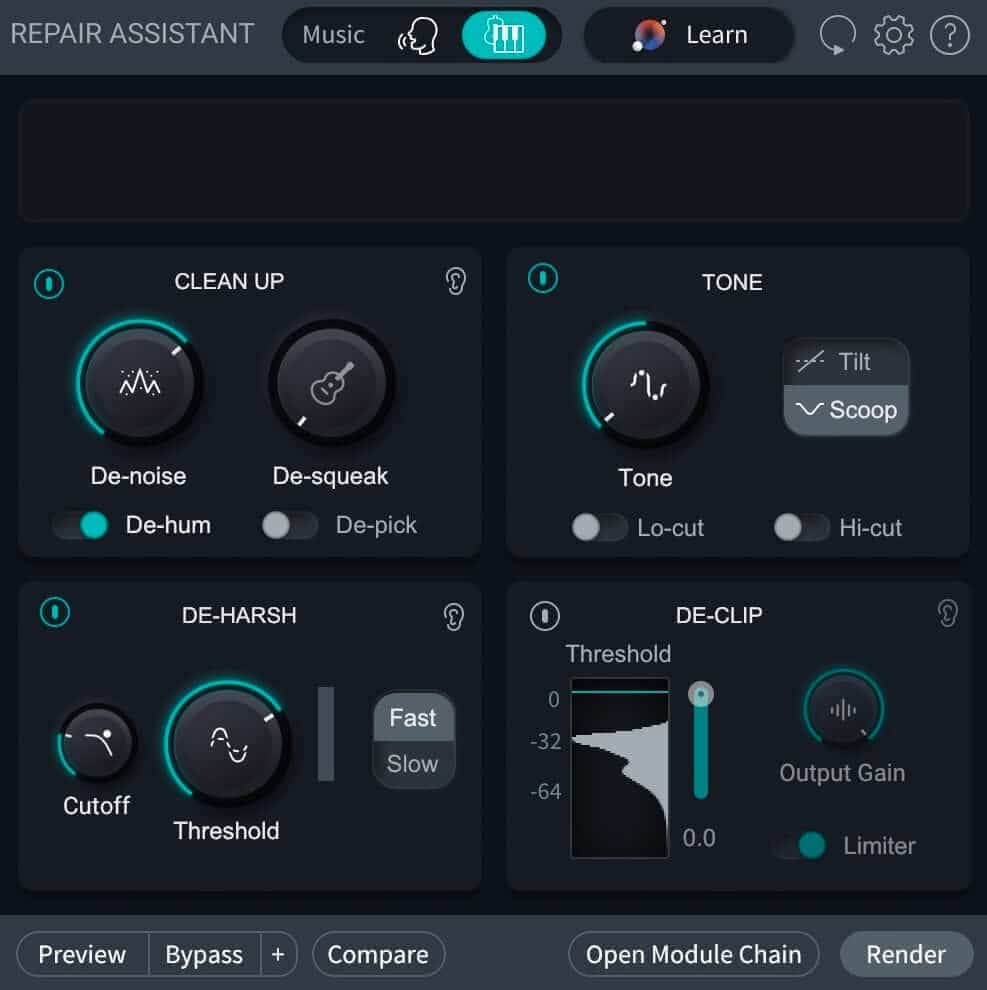Click the -64 histogram scale label
This screenshot has height=990, width=987.
546,791
